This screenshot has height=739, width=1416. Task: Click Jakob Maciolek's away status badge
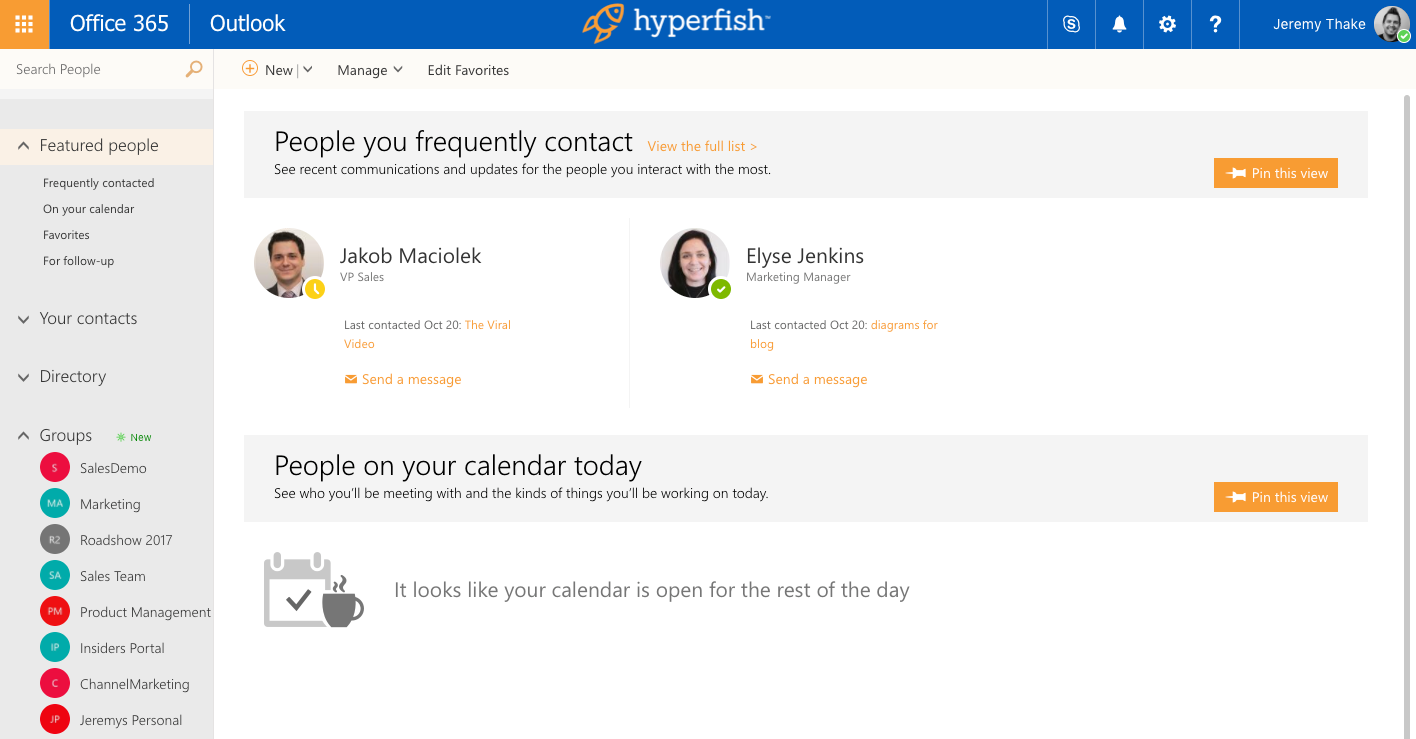[315, 289]
